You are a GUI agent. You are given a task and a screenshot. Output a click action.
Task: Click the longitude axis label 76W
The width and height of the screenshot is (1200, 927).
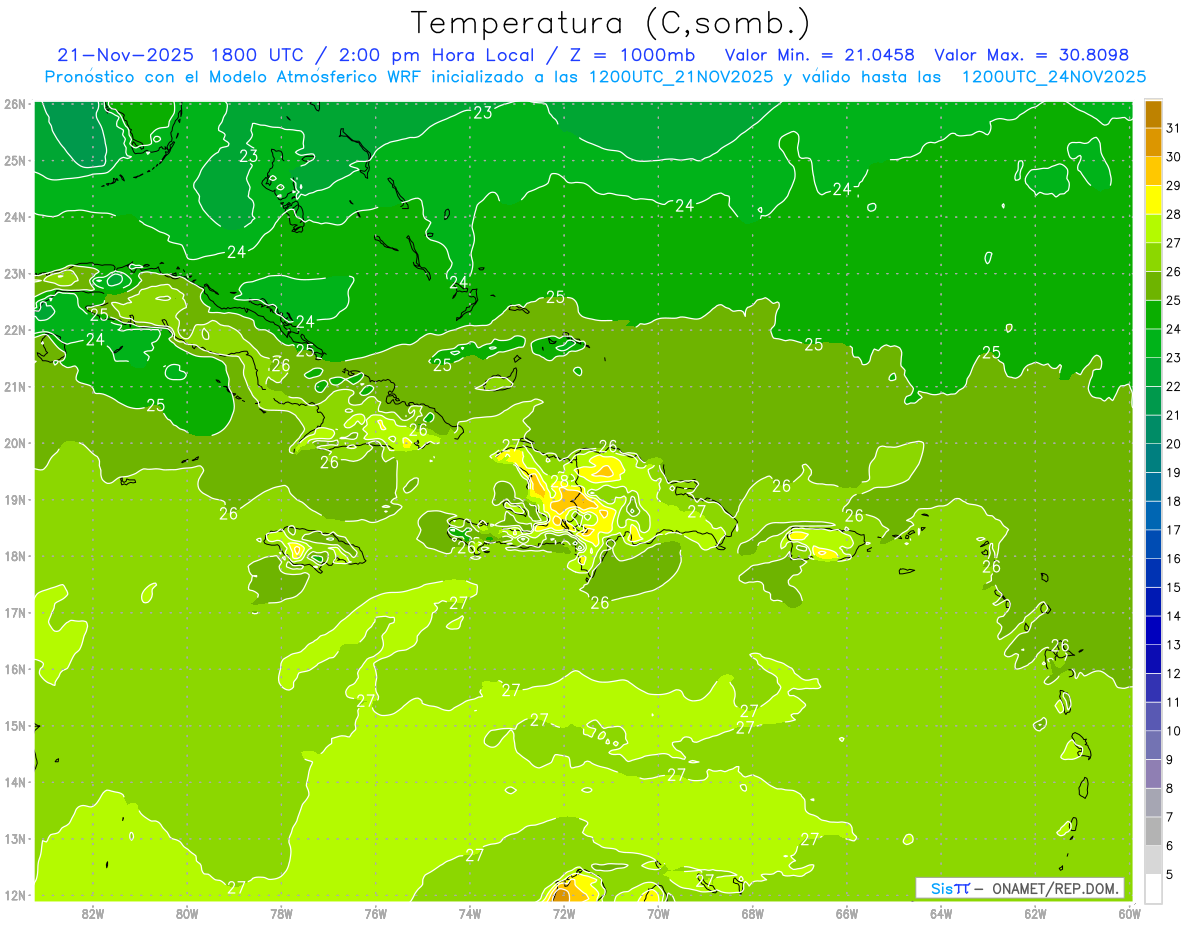point(376,913)
